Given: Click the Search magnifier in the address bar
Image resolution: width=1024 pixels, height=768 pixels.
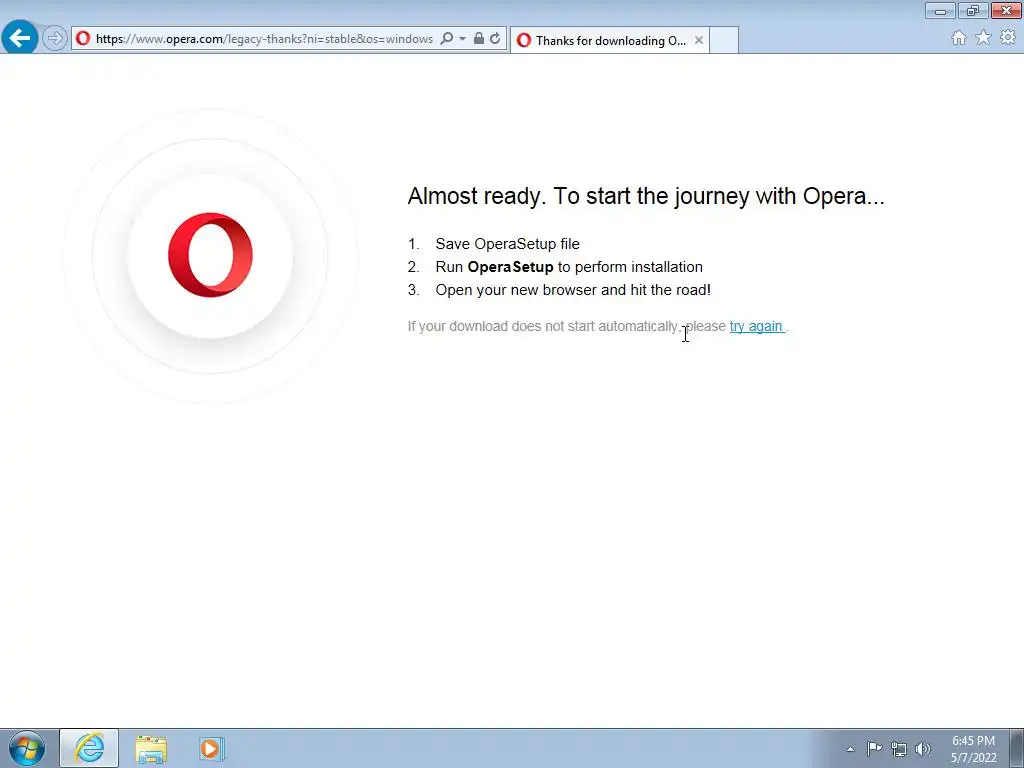Looking at the screenshot, I should [x=447, y=39].
